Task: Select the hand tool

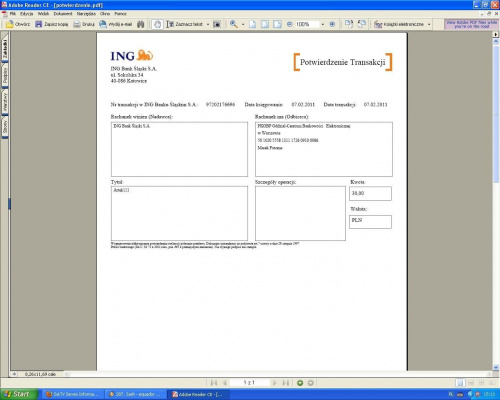Action: click(157, 24)
